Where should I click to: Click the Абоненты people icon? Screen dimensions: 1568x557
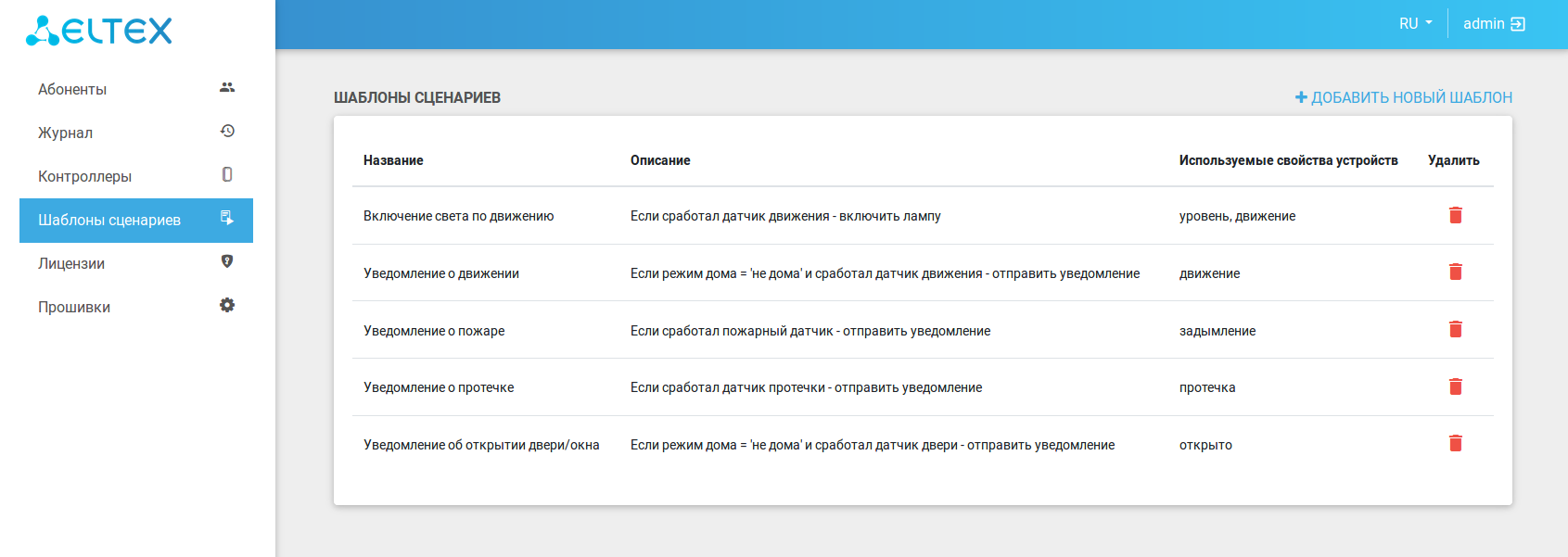click(x=227, y=88)
